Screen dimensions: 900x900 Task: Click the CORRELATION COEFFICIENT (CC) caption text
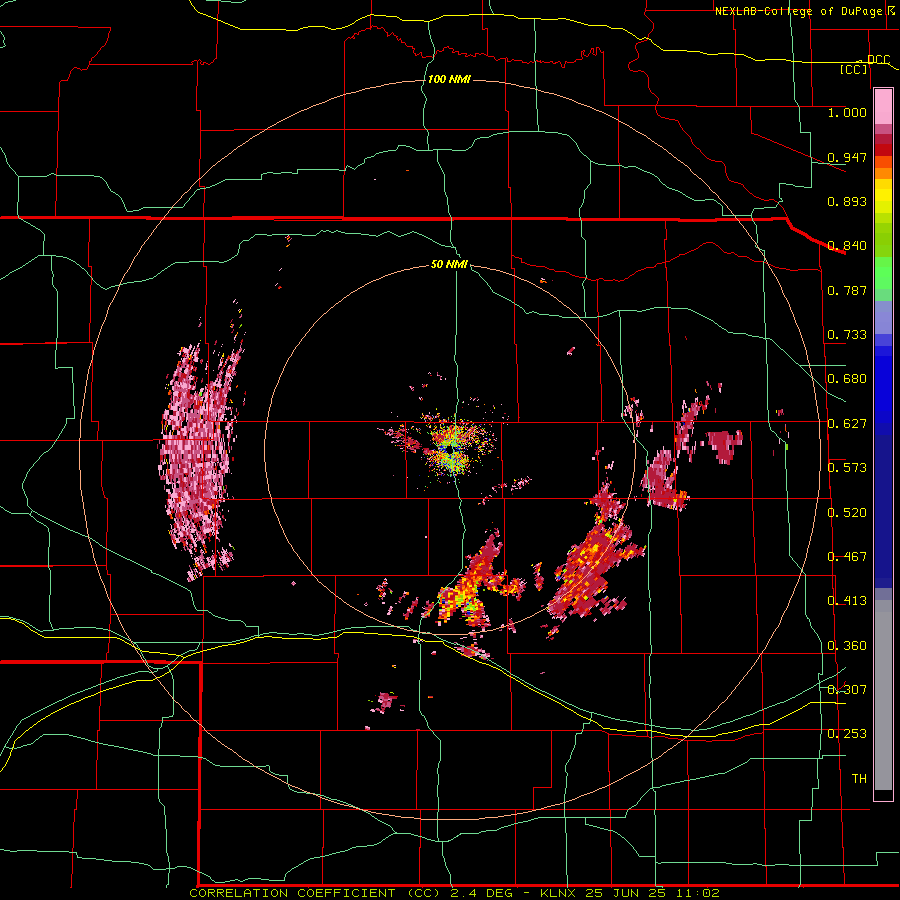pyautogui.click(x=316, y=893)
